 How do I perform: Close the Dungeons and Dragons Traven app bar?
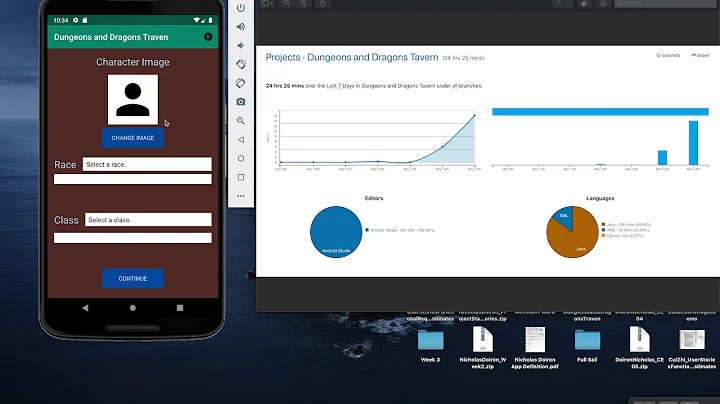pos(208,37)
